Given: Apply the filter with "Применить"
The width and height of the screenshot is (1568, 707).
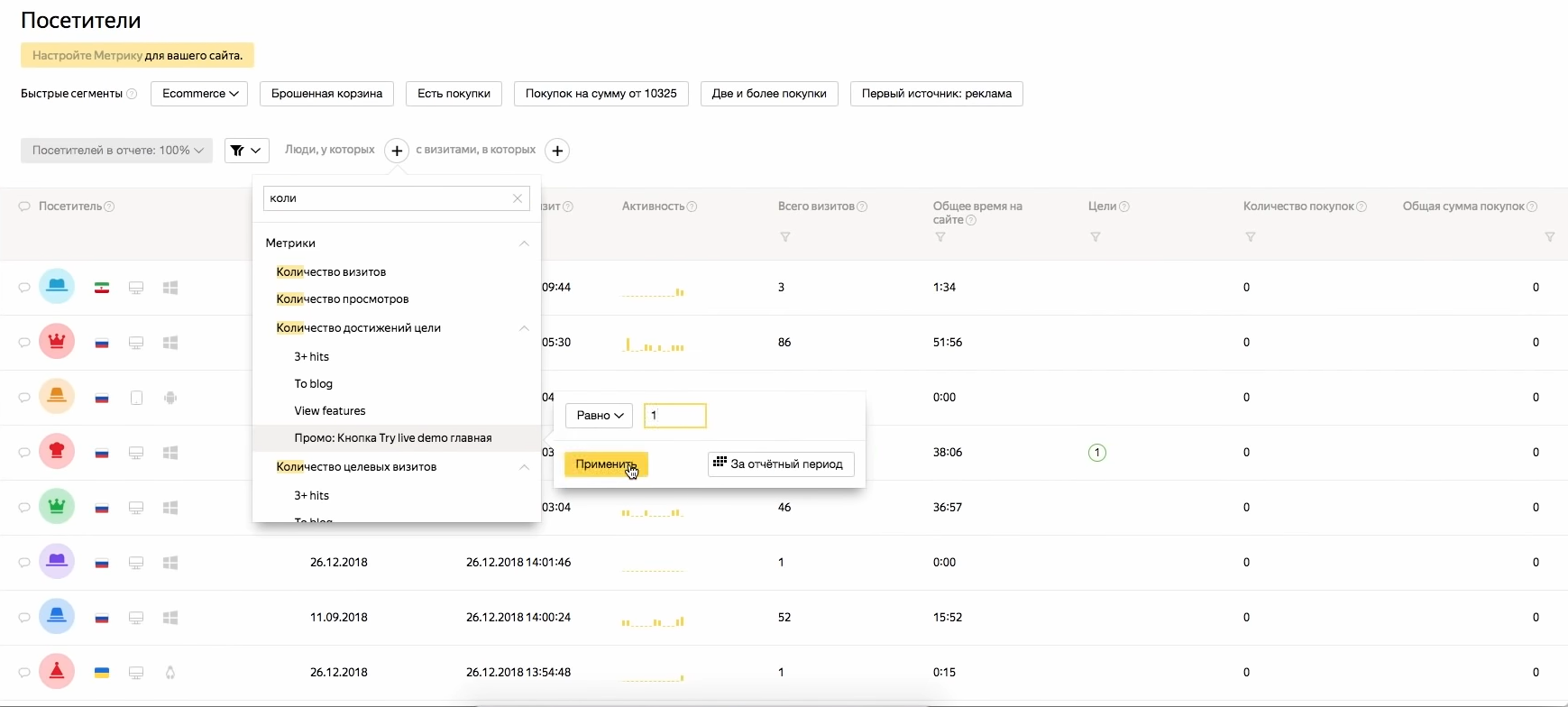Looking at the screenshot, I should click(606, 464).
